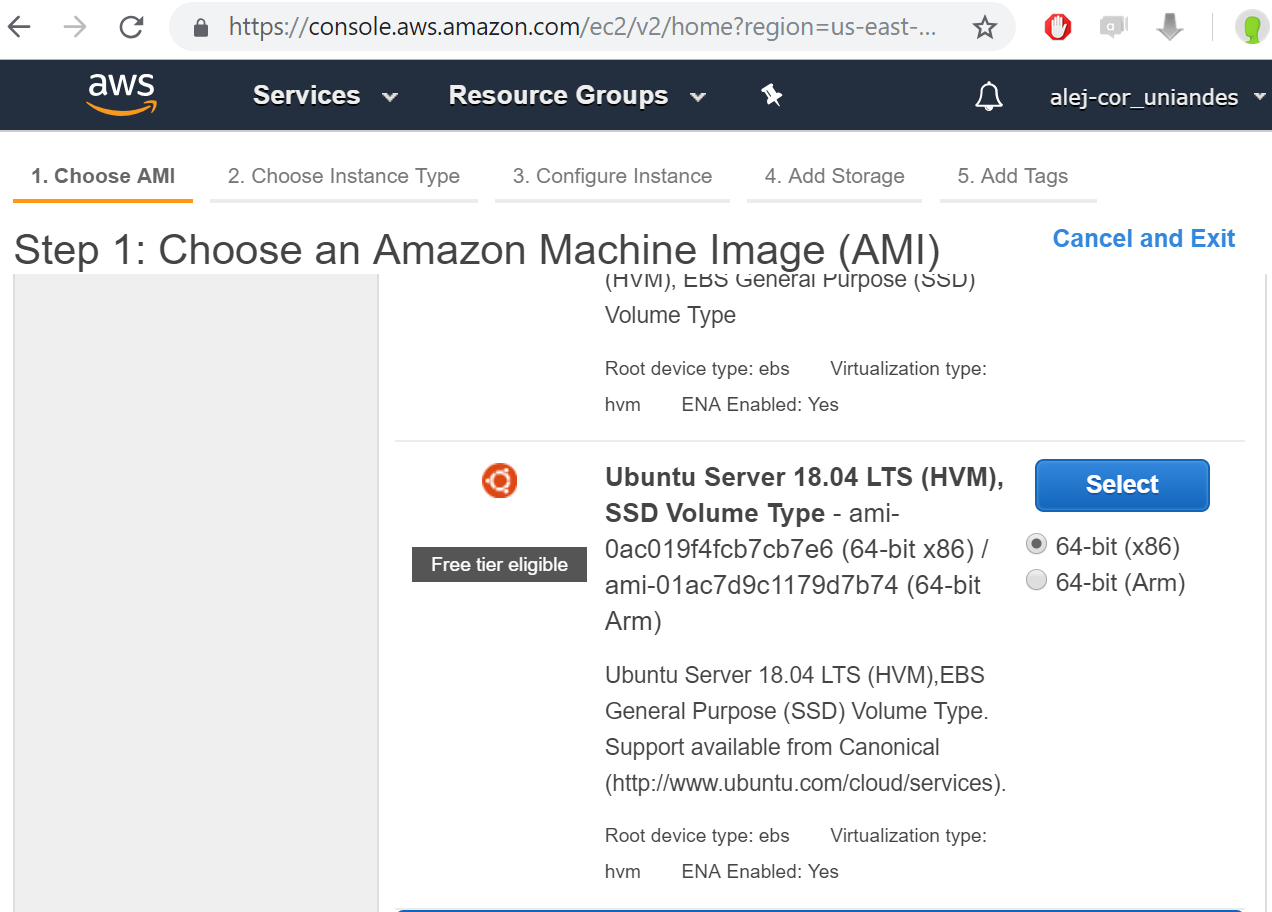Open the download arrow extension icon
1272x912 pixels.
(x=1169, y=27)
